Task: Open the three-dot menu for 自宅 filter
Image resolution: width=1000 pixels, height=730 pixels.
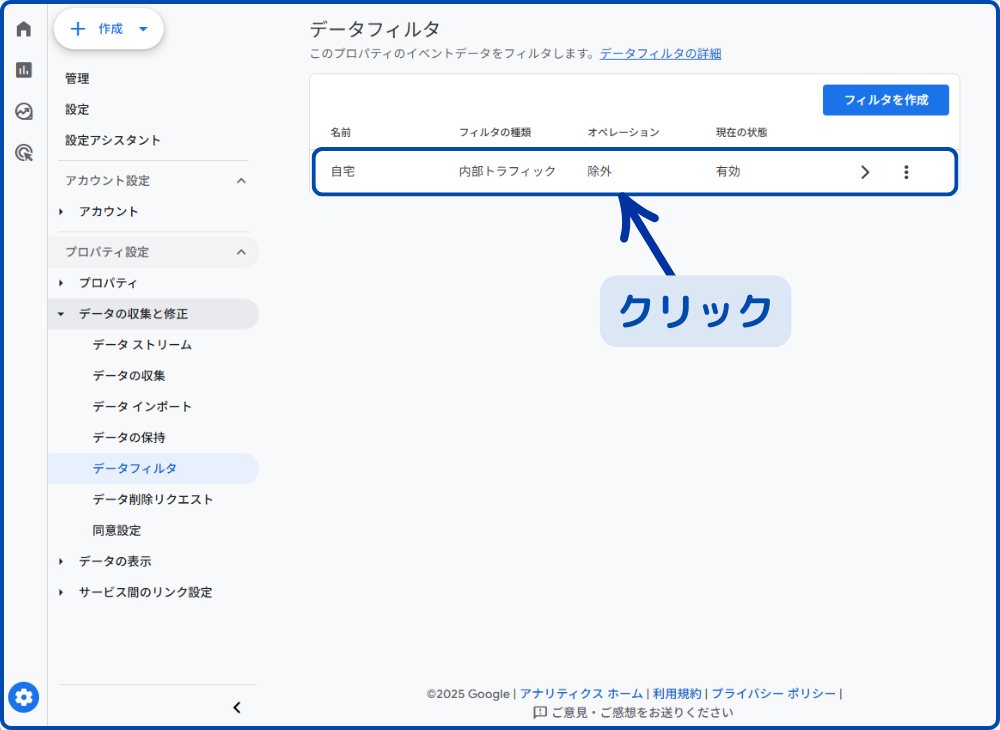Action: coord(906,172)
